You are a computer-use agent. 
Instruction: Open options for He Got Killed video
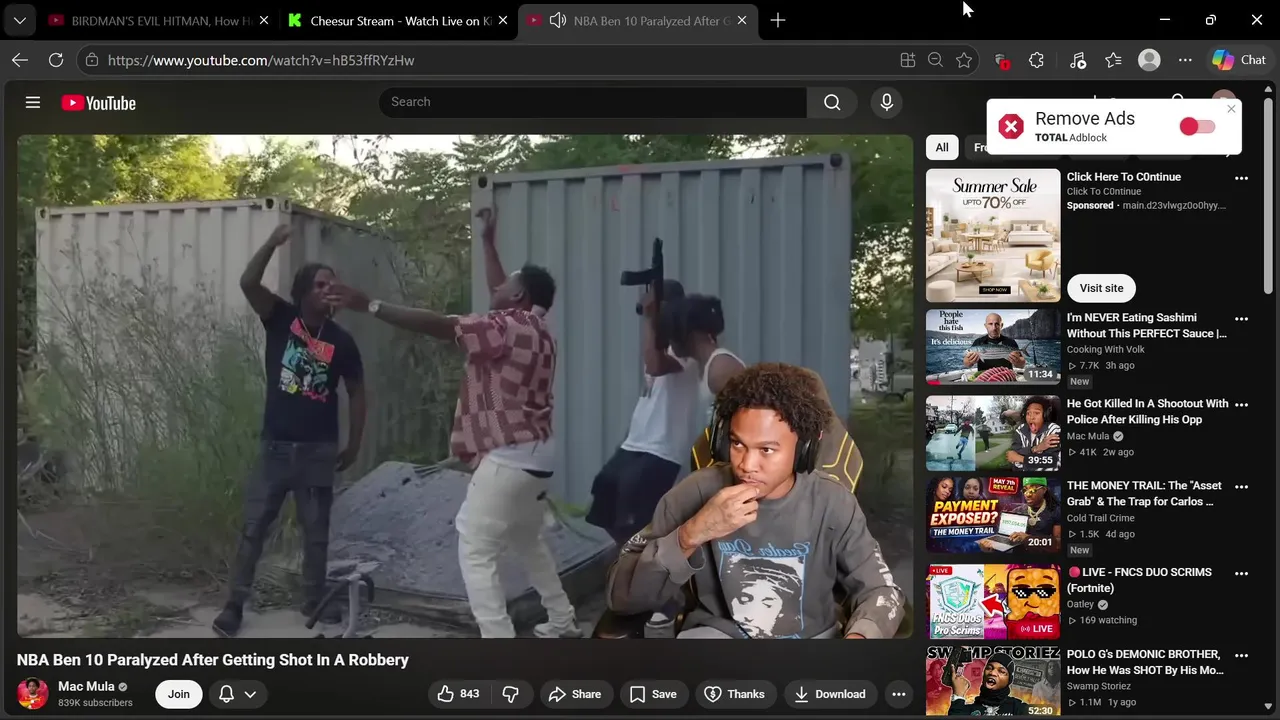[x=1241, y=405]
